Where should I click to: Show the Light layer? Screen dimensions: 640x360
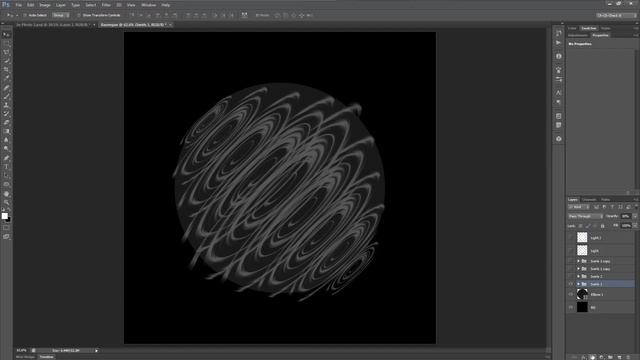click(x=571, y=251)
